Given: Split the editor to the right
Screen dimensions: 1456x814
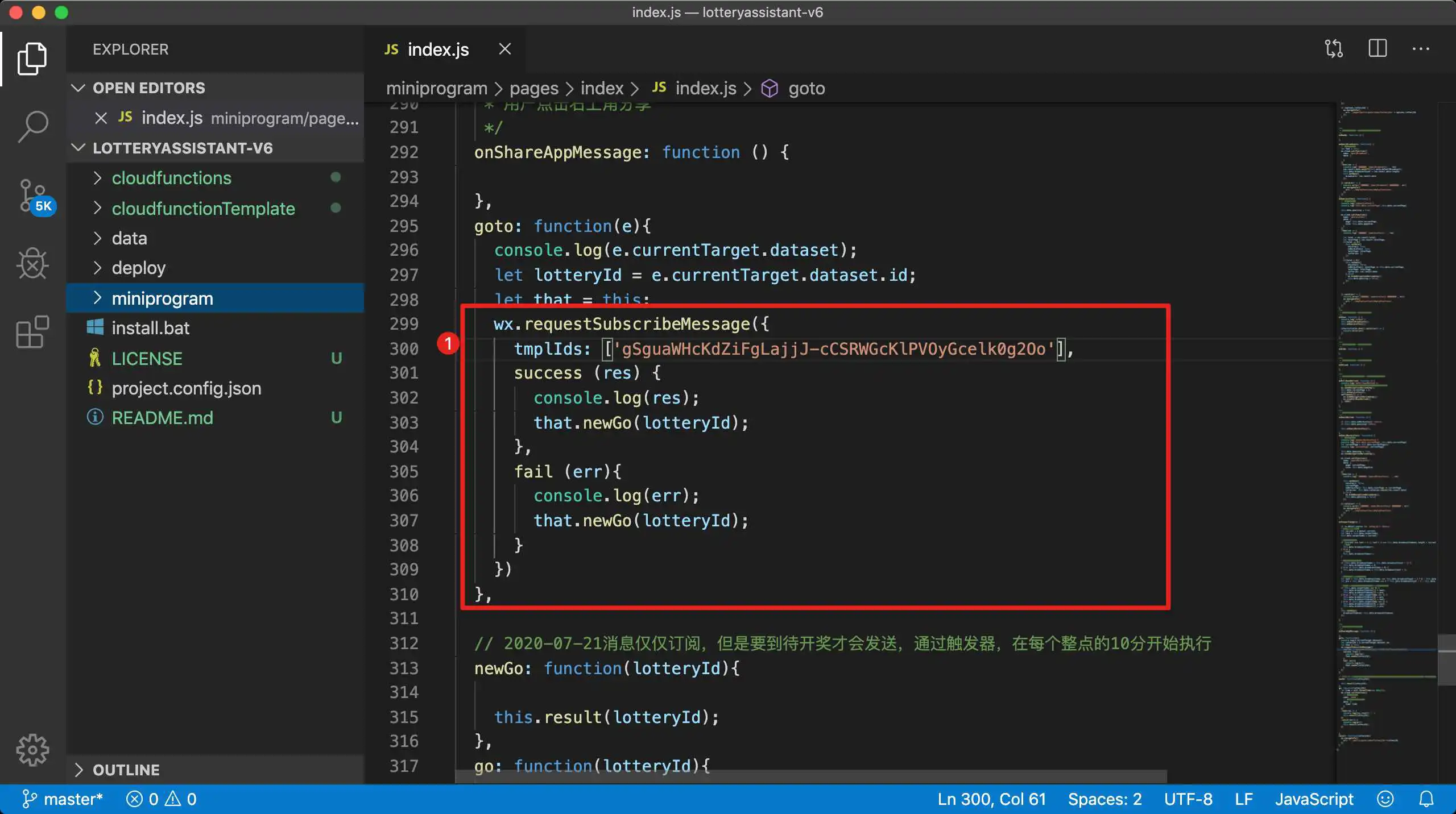Looking at the screenshot, I should coord(1378,49).
